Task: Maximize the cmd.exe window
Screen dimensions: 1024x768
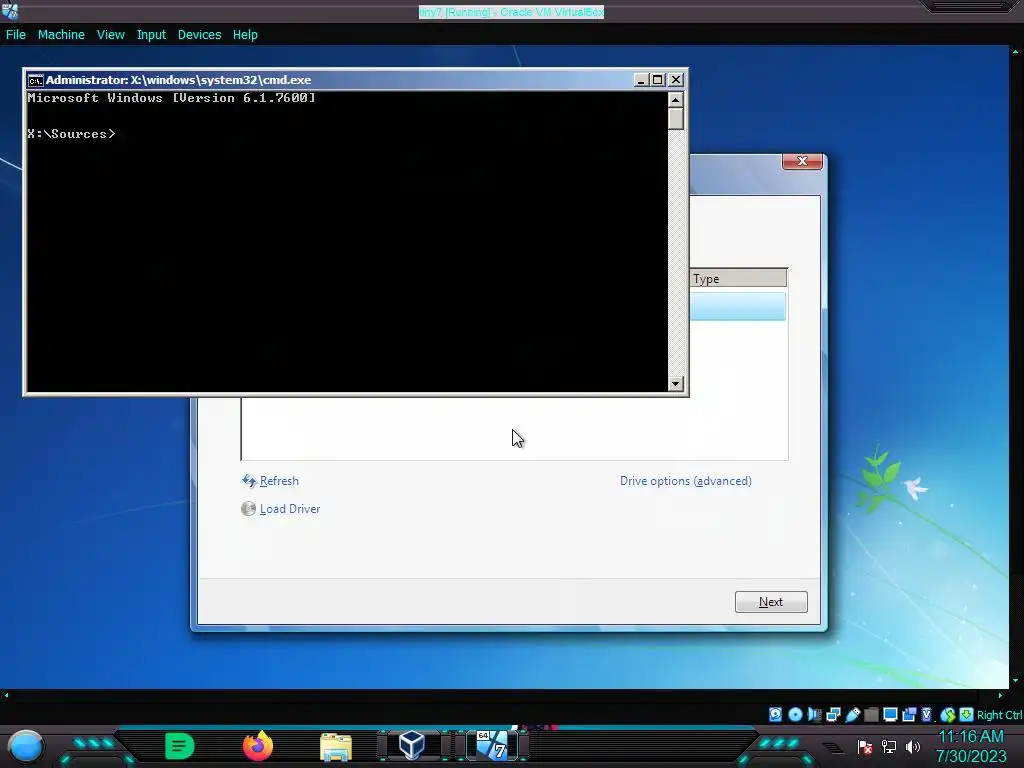Action: (x=658, y=80)
